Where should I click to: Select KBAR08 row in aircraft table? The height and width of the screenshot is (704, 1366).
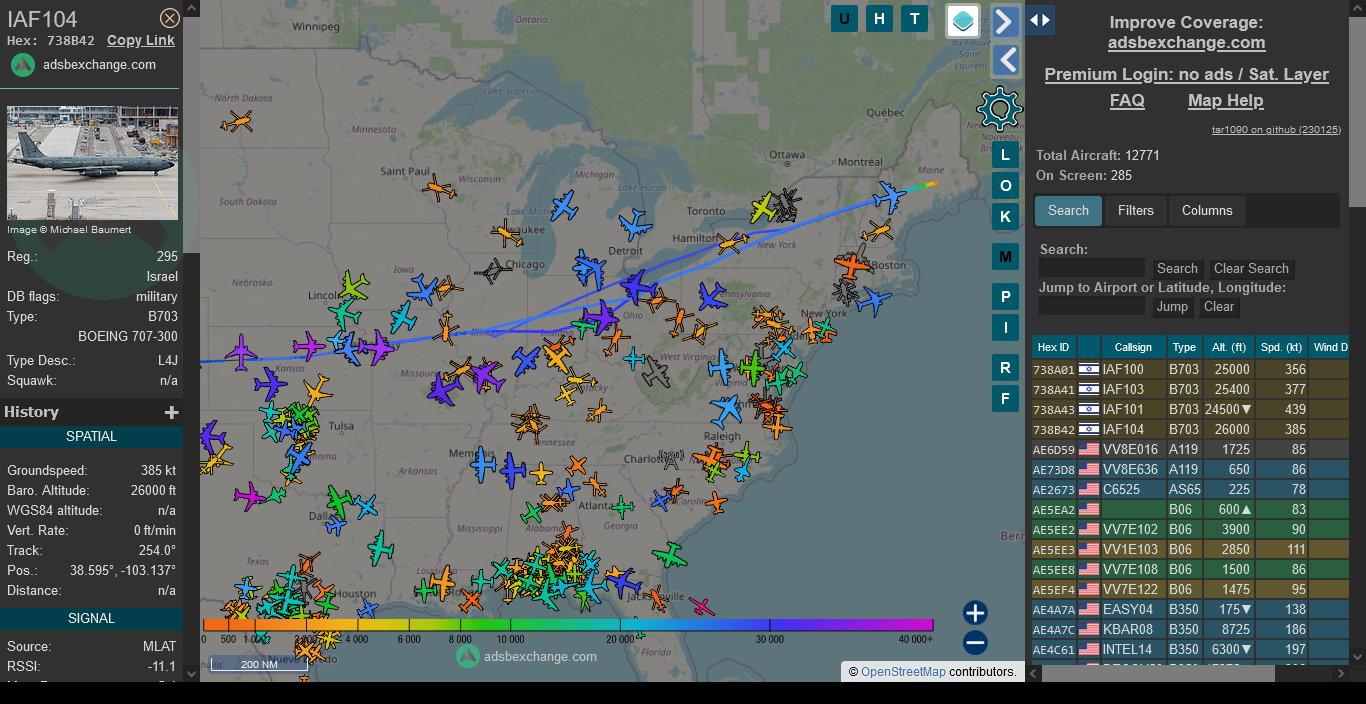pyautogui.click(x=1190, y=630)
